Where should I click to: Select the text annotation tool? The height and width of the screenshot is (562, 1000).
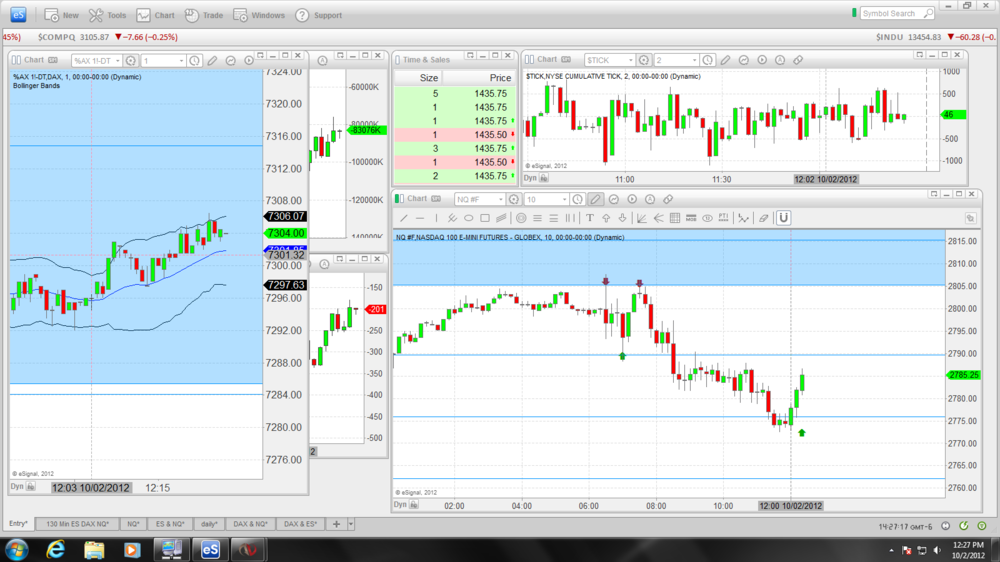(590, 218)
